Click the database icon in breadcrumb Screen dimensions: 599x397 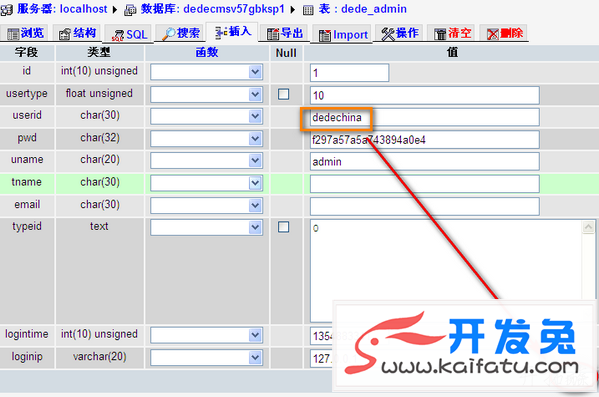tap(131, 10)
